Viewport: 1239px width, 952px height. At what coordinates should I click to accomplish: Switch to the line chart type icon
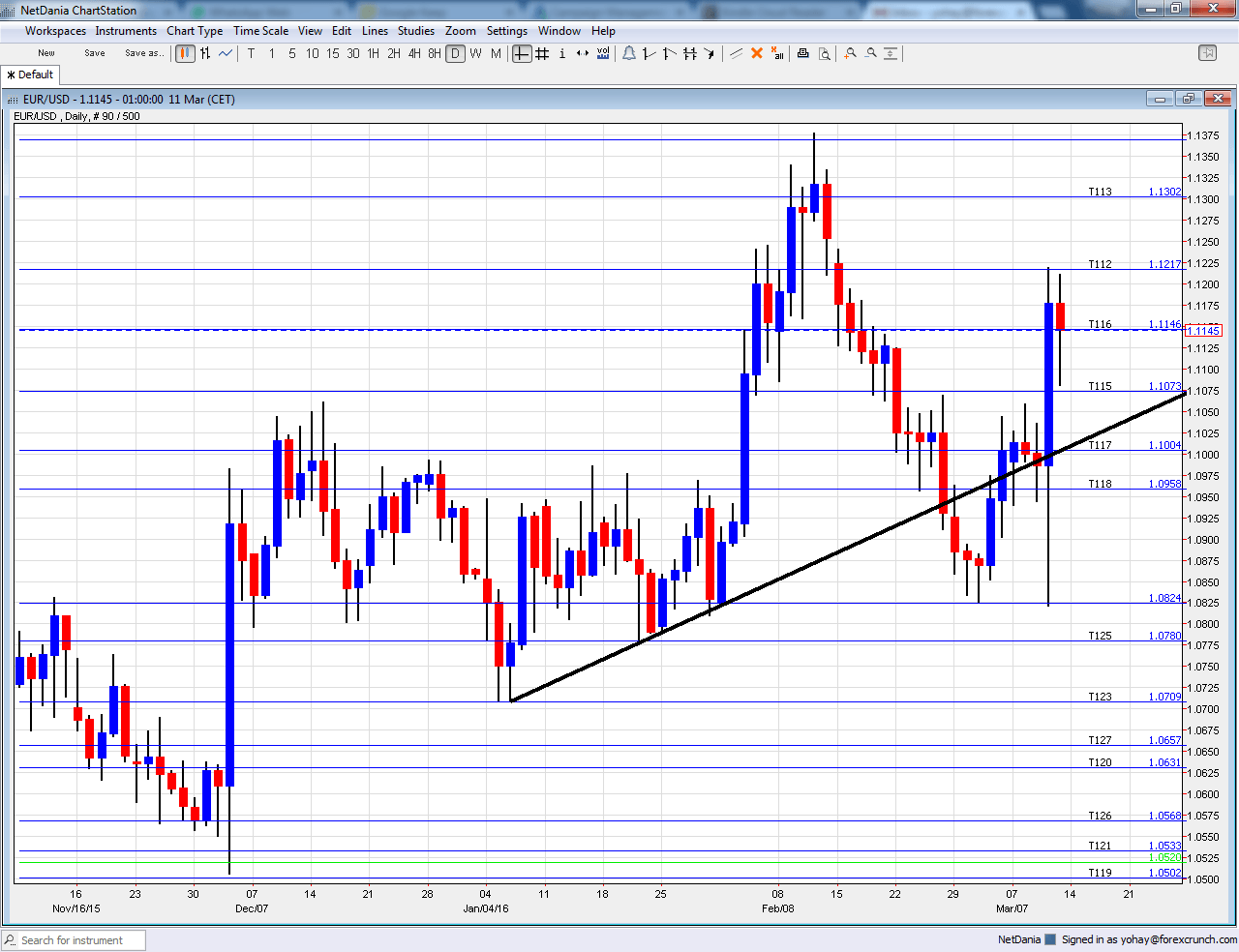pyautogui.click(x=224, y=53)
